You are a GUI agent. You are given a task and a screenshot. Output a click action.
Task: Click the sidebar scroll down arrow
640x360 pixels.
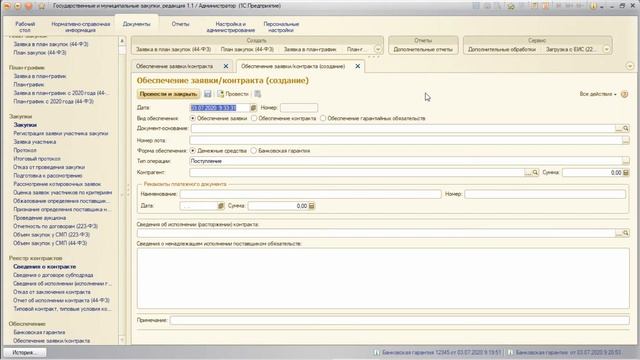pyautogui.click(x=122, y=340)
